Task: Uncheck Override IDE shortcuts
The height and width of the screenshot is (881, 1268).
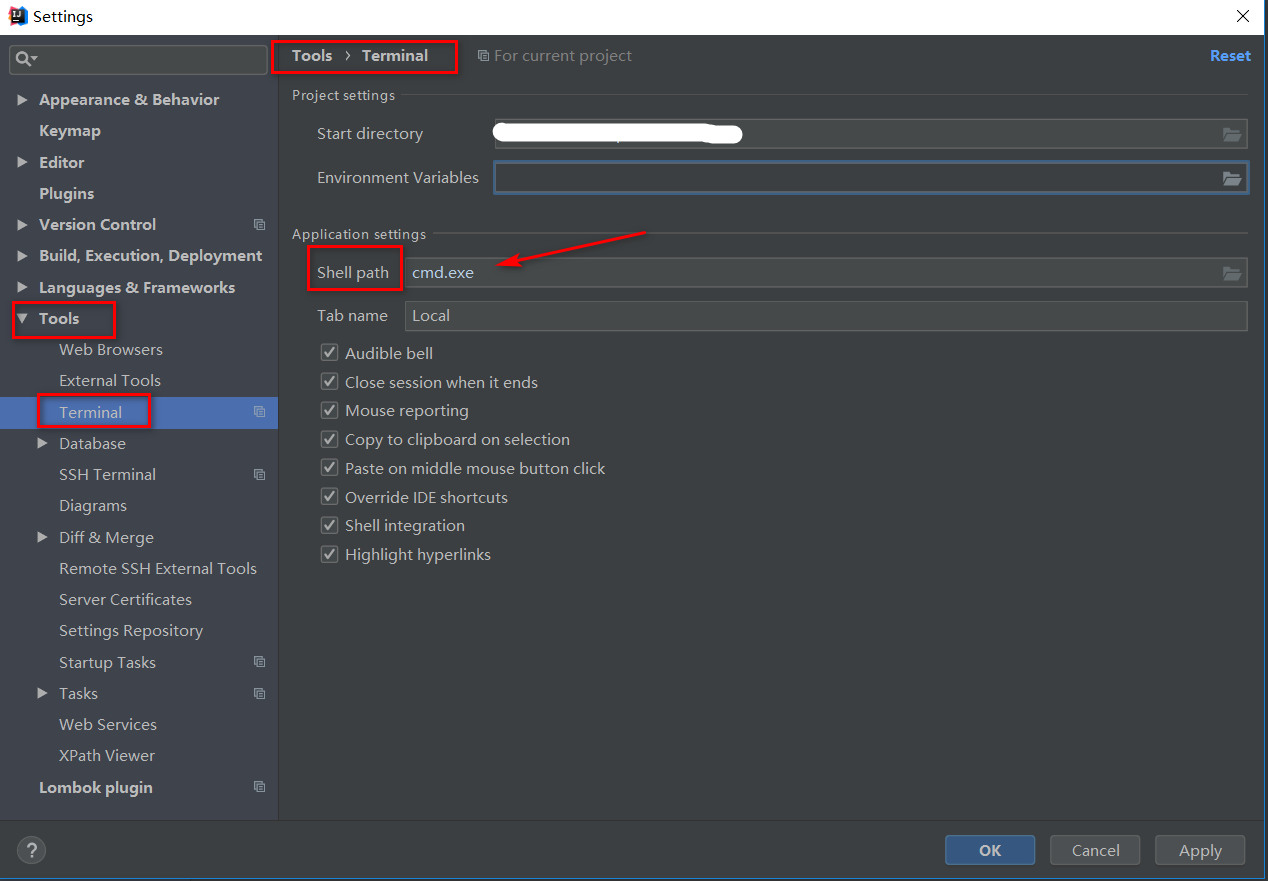Action: tap(329, 497)
